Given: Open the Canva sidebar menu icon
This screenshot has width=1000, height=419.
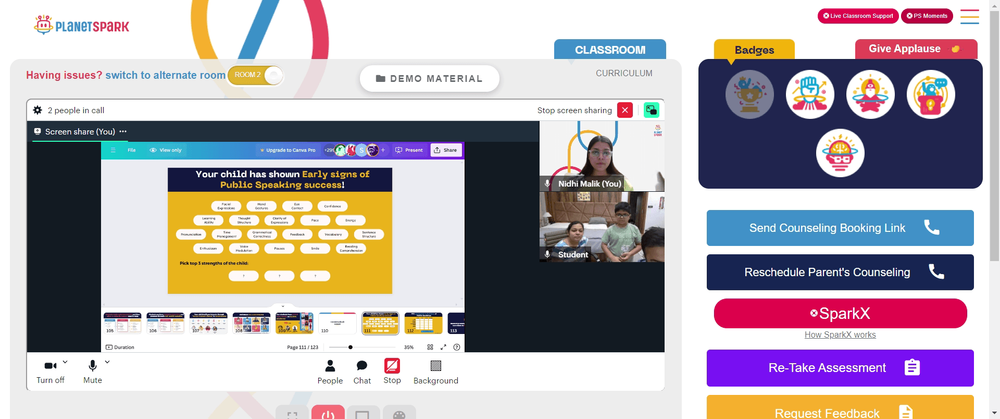Looking at the screenshot, I should pyautogui.click(x=114, y=151).
